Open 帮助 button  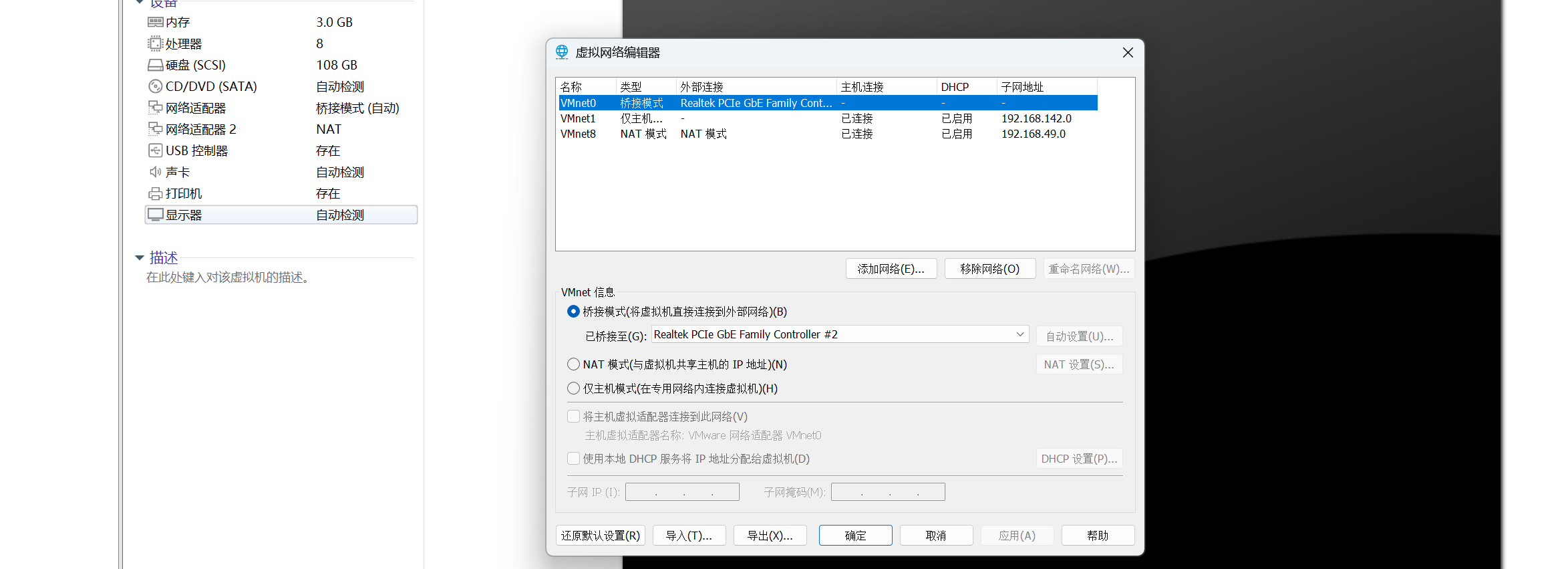[1098, 536]
